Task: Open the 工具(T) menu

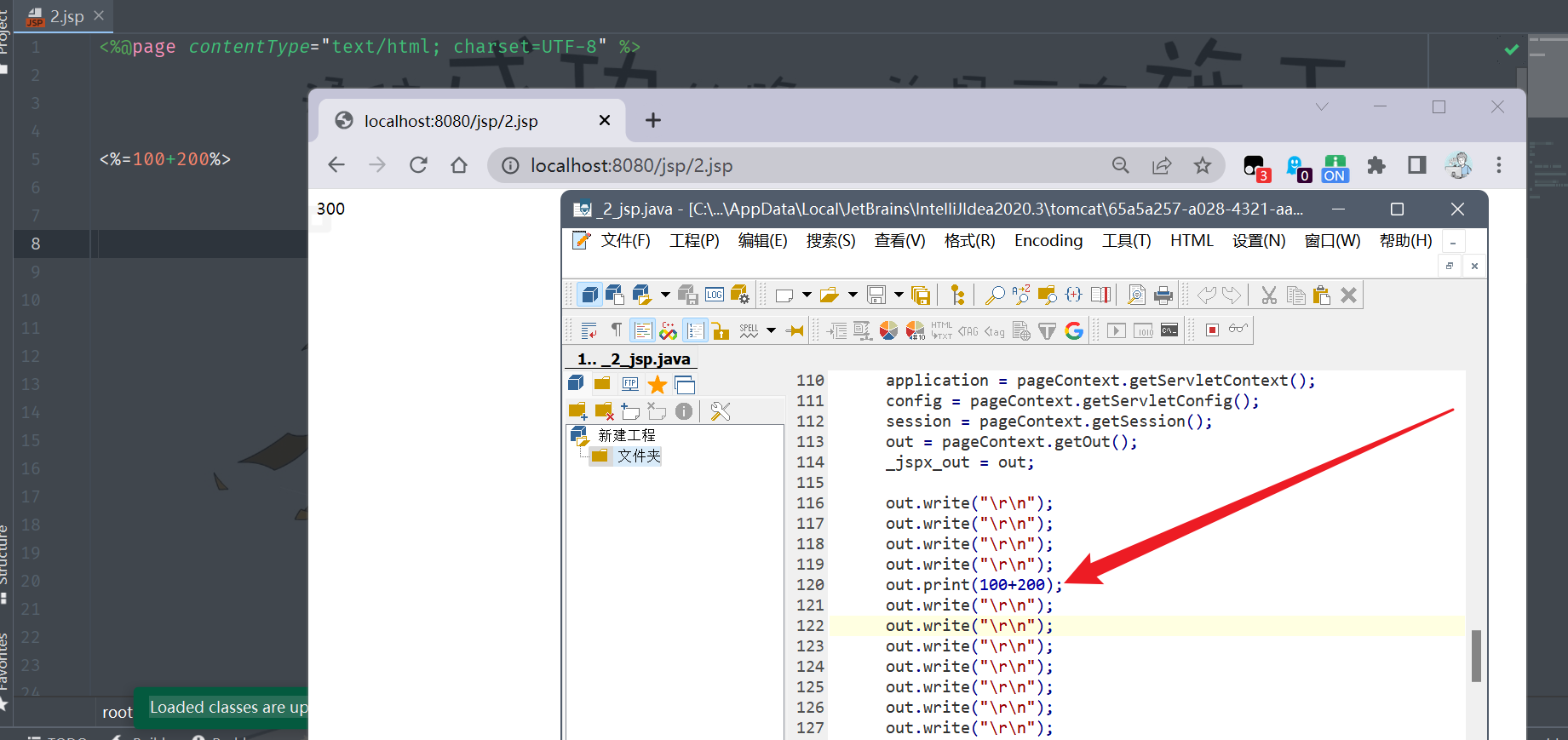Action: (x=1126, y=241)
